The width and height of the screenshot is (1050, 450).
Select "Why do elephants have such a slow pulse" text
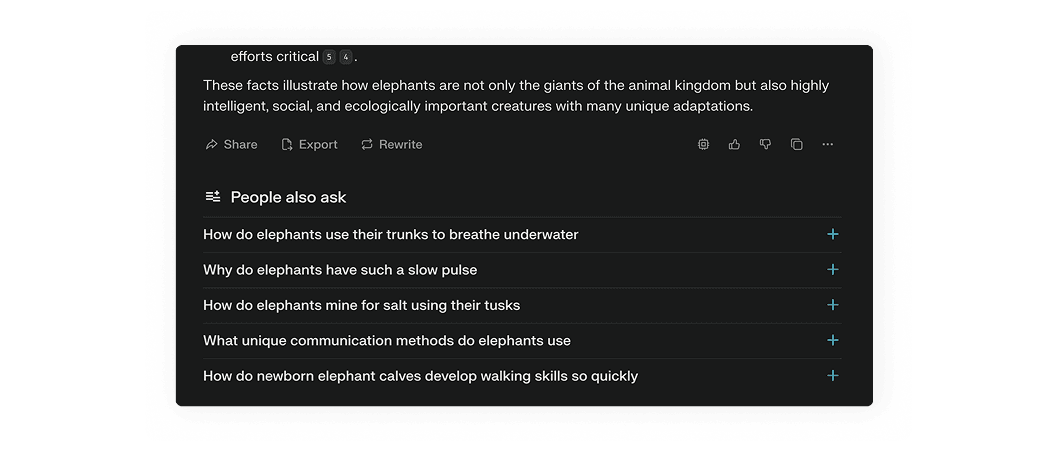point(340,270)
